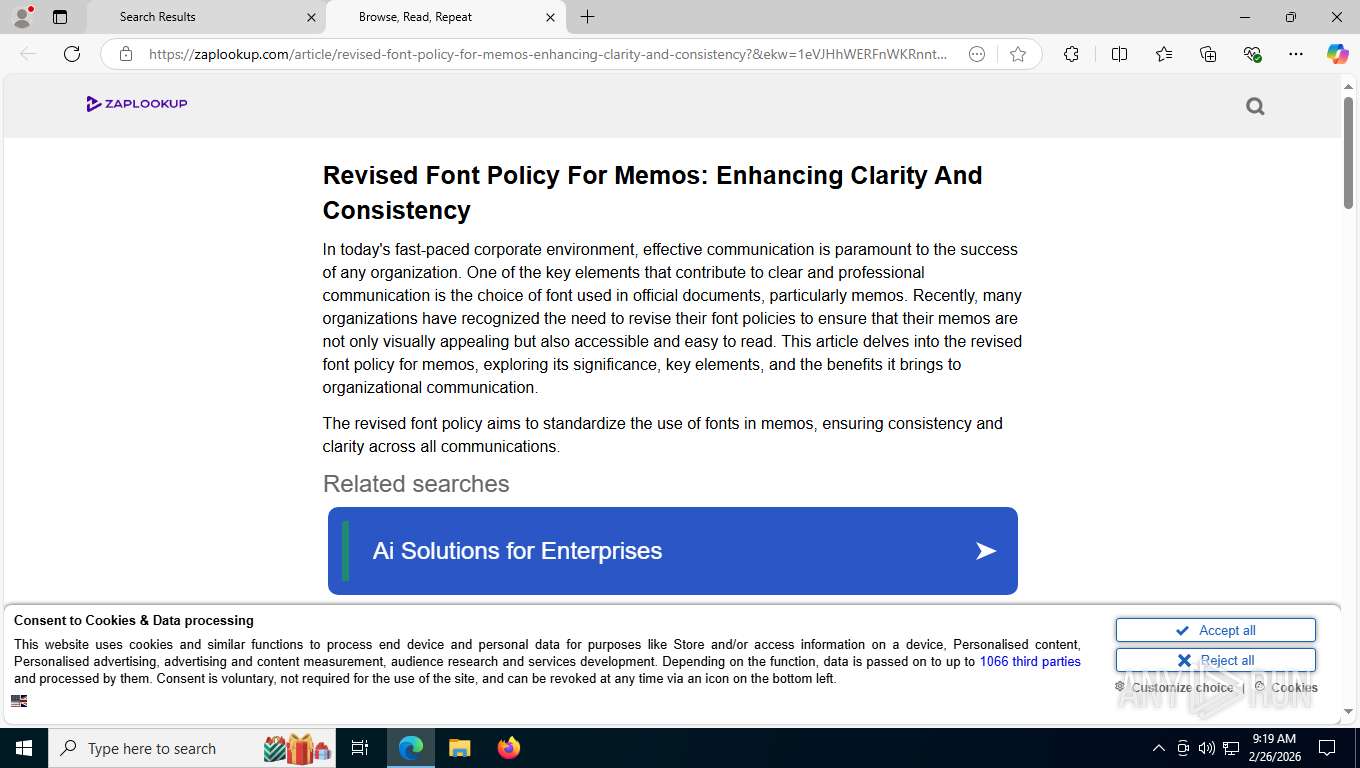Accept all cookies
Image resolution: width=1360 pixels, height=768 pixels.
click(x=1215, y=630)
